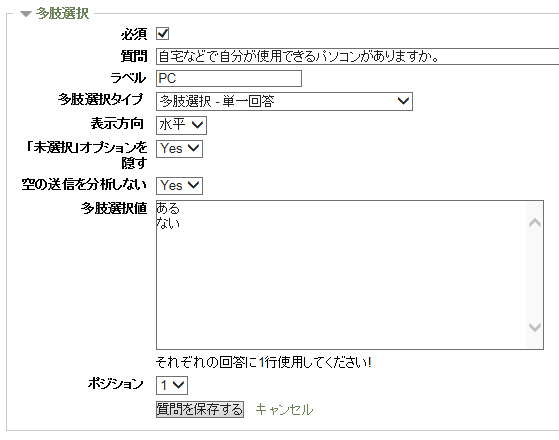Open the 表示方向 dropdown showing 水平
Screen dimensions: 559x440
(181, 125)
